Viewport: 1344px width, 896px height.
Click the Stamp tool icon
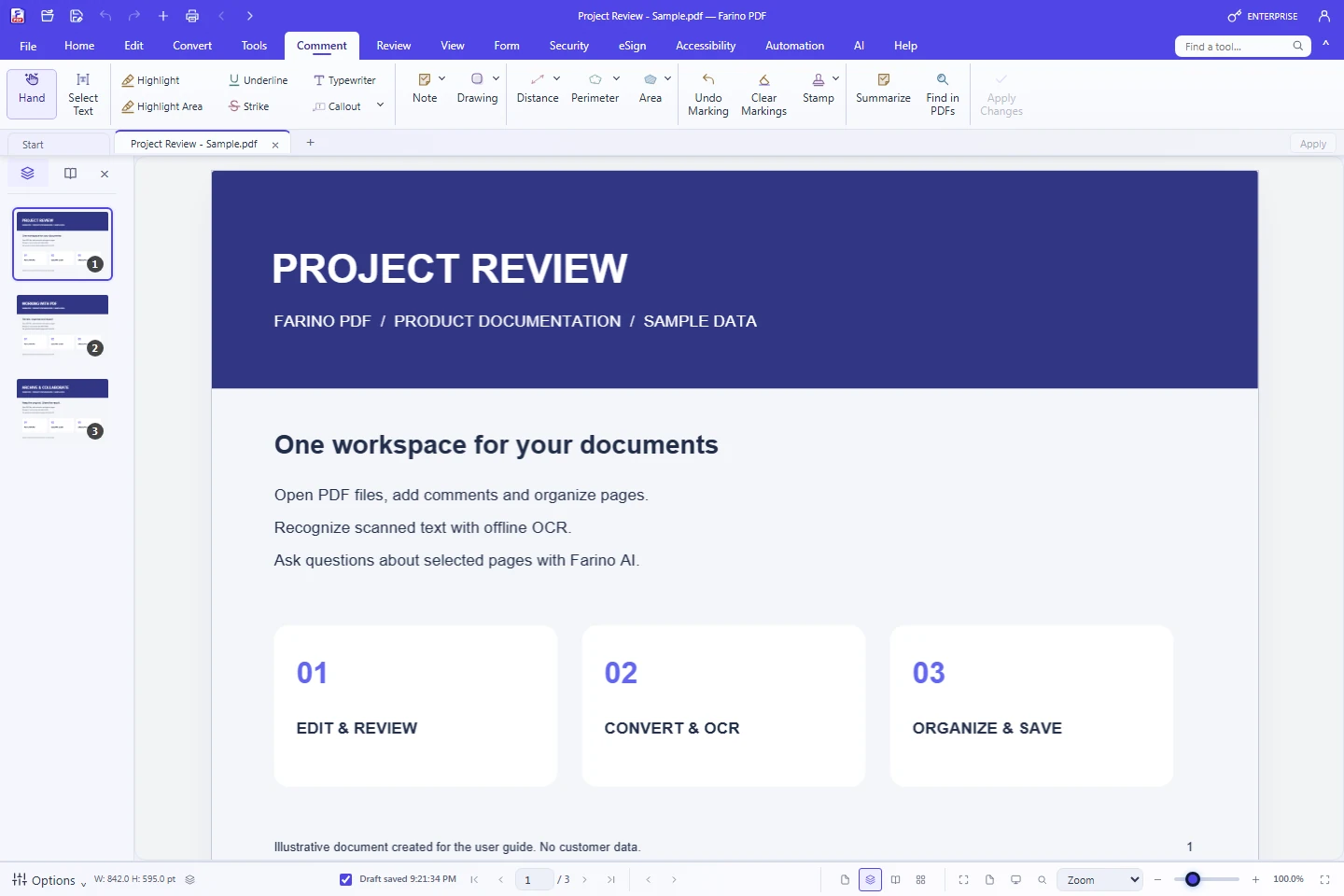819,80
